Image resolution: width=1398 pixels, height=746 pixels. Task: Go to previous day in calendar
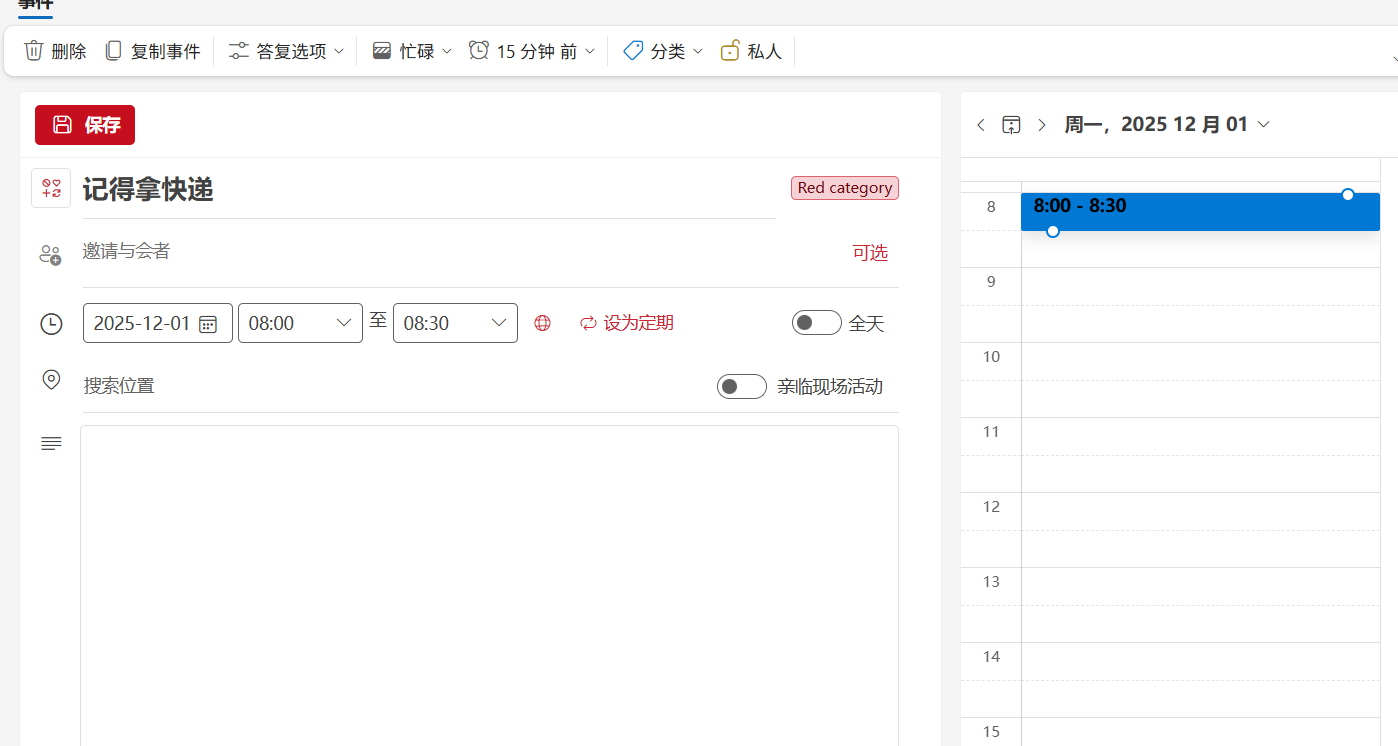980,125
